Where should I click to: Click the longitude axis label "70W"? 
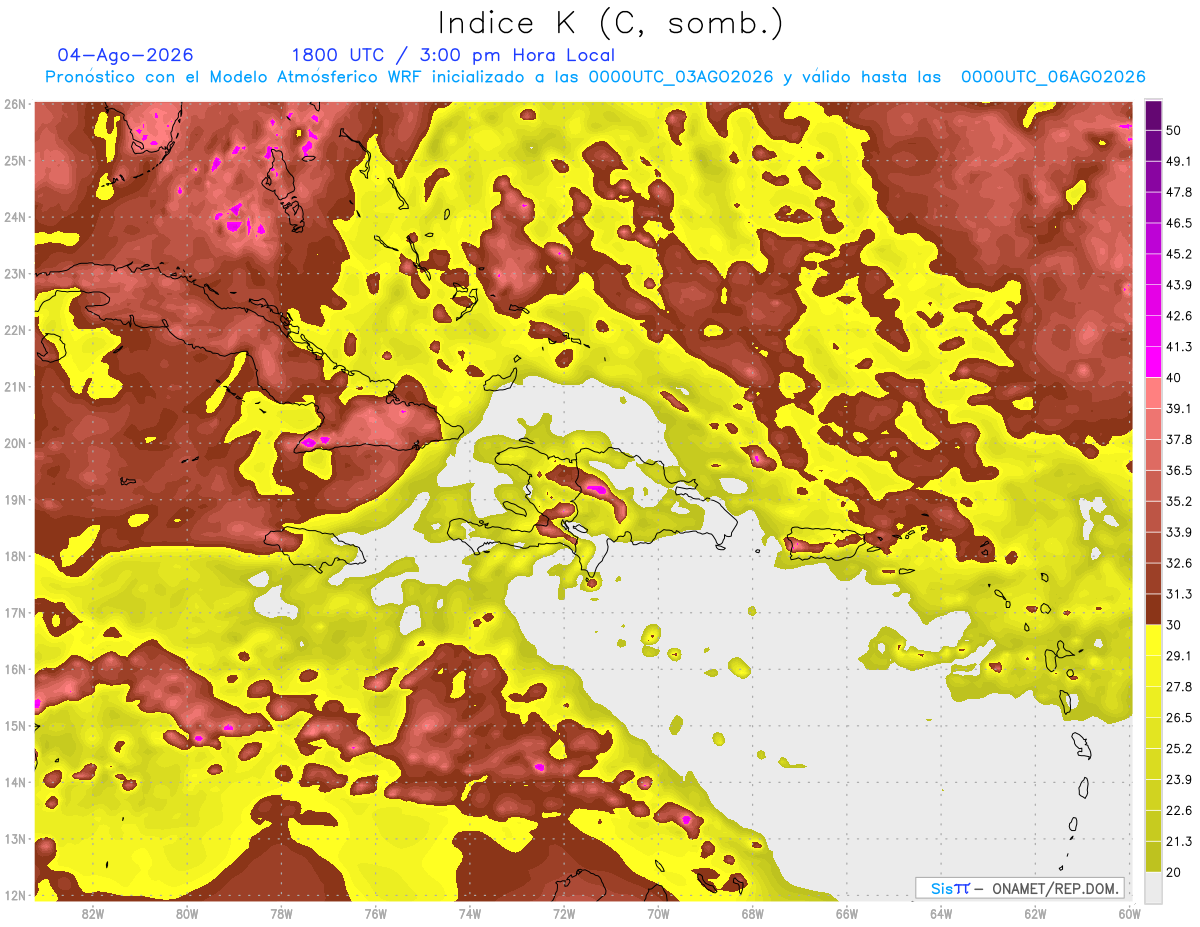click(658, 913)
